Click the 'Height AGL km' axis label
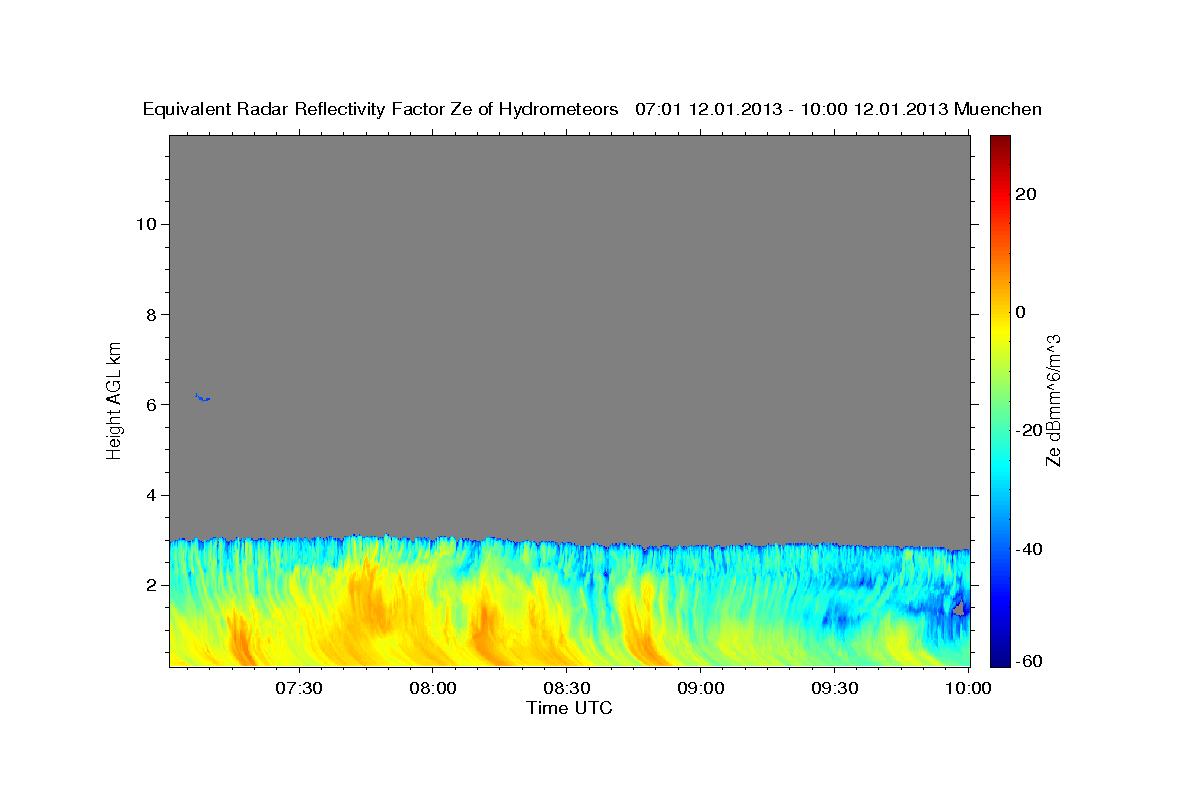Image resolution: width=1200 pixels, height=800 pixels. click(115, 399)
